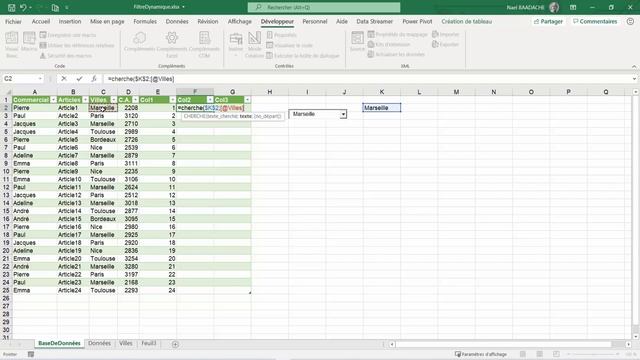Click Paramètres d'affichage in status bar
Image resolution: width=640 pixels, height=360 pixels.
click(x=481, y=354)
